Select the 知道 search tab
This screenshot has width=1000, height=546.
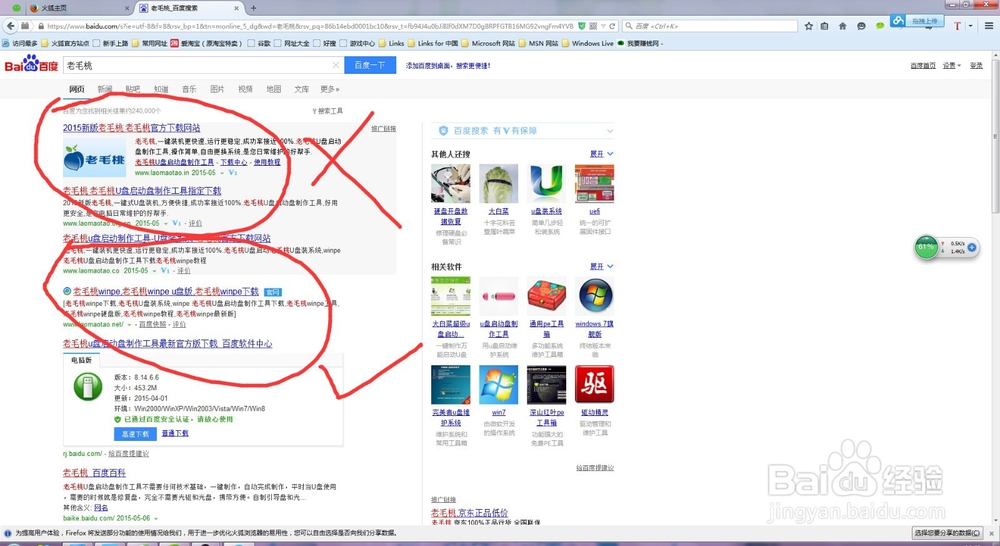[161, 89]
